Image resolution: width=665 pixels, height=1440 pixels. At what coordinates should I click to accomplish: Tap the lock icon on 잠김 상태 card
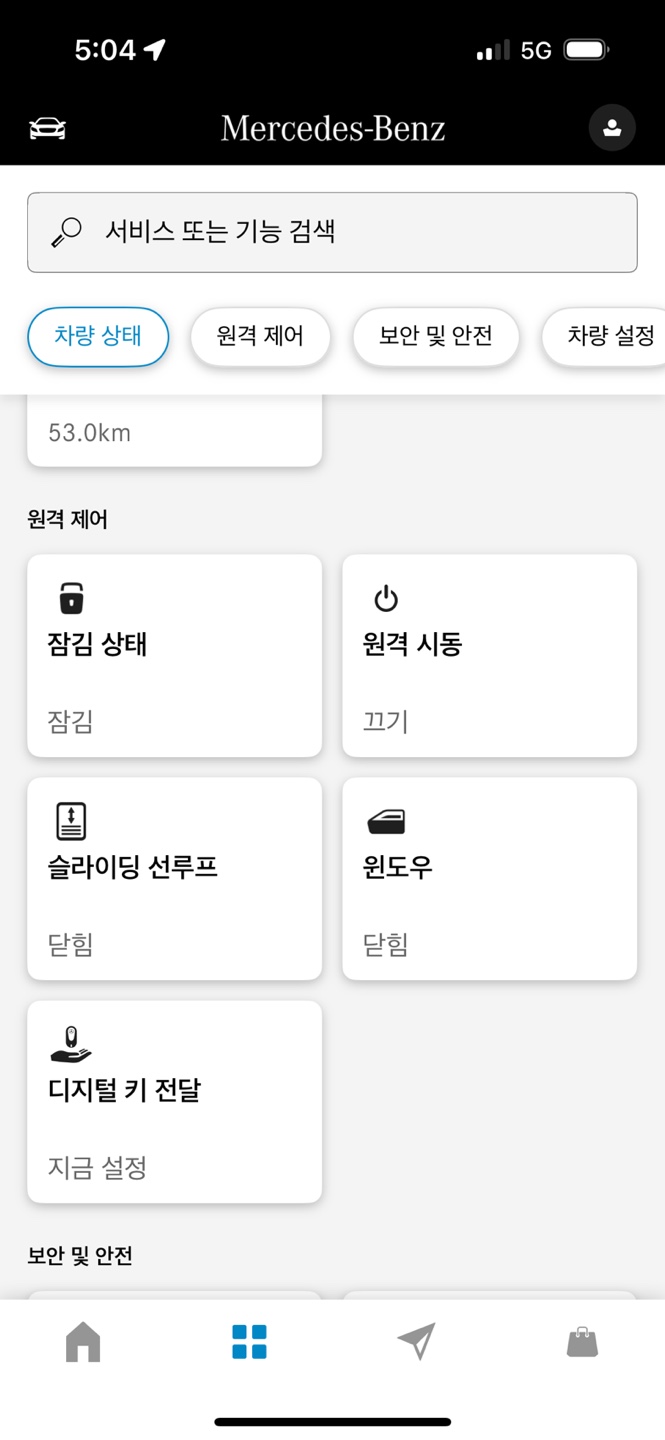[x=71, y=598]
